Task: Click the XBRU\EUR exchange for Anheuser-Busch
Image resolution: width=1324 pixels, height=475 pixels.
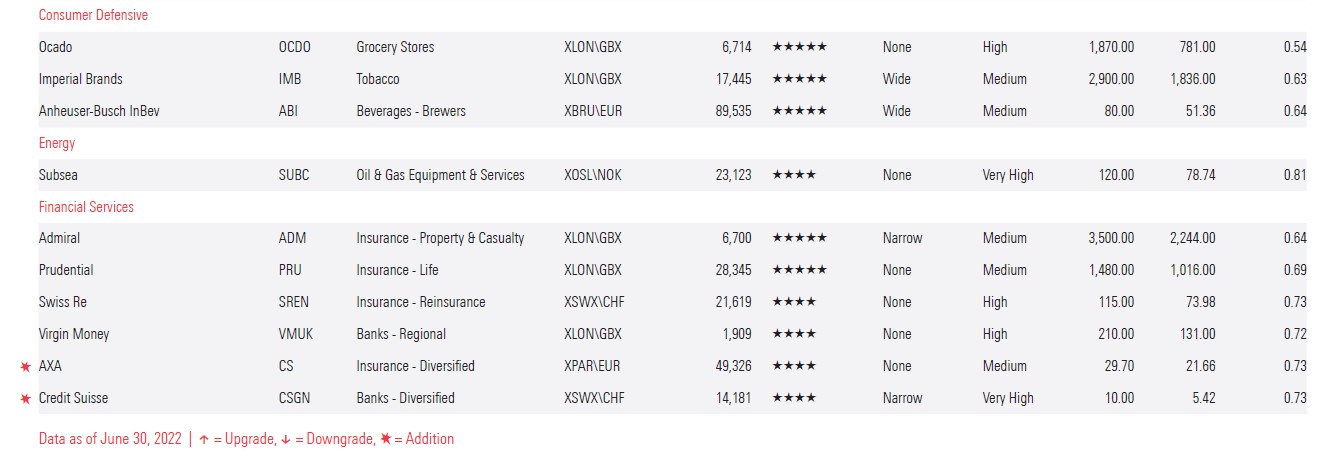Action: click(x=593, y=111)
